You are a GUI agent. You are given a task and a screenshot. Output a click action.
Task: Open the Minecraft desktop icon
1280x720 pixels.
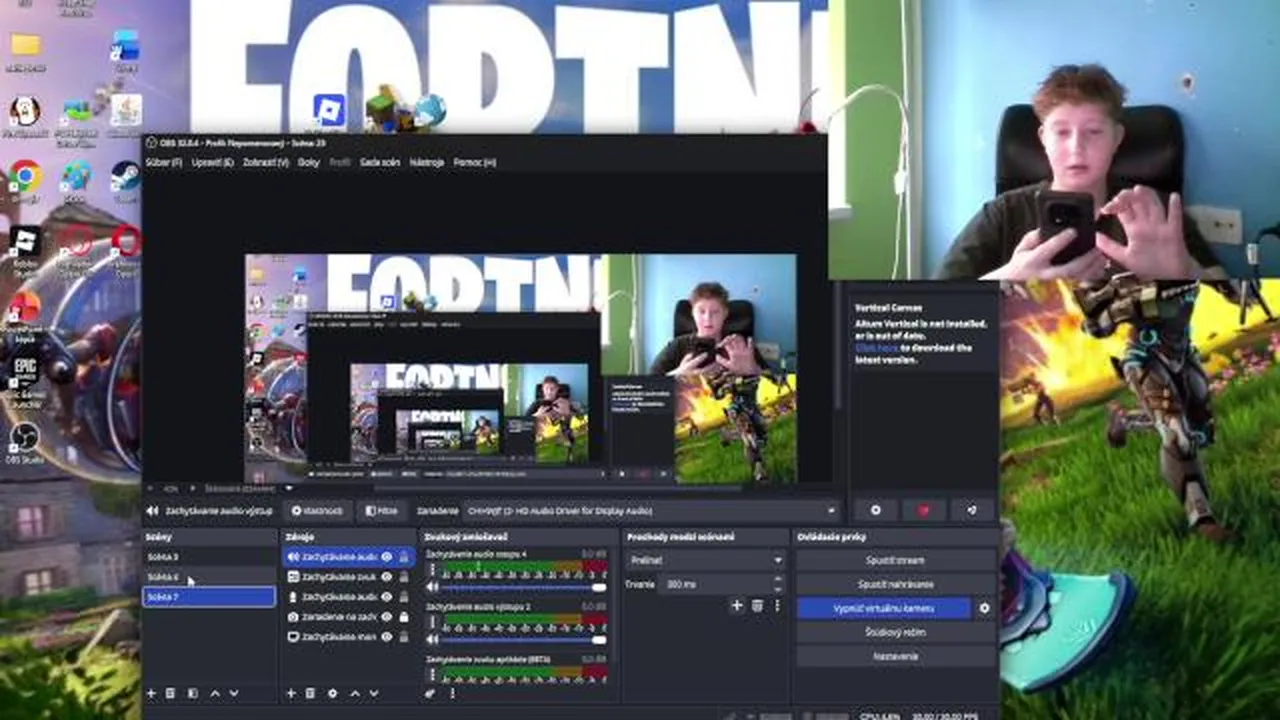[x=381, y=107]
